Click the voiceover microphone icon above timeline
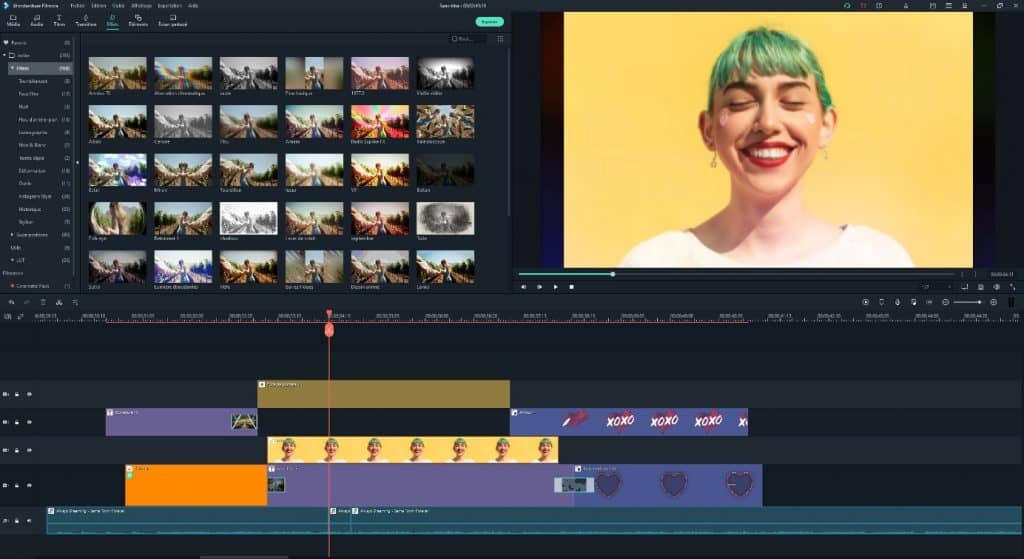The image size is (1024, 559). pyautogui.click(x=898, y=302)
